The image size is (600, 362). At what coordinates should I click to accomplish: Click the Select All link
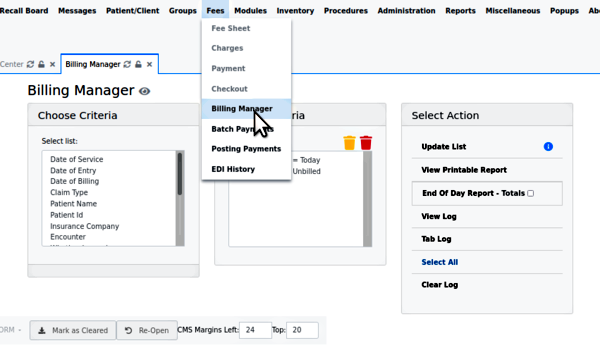(x=440, y=262)
